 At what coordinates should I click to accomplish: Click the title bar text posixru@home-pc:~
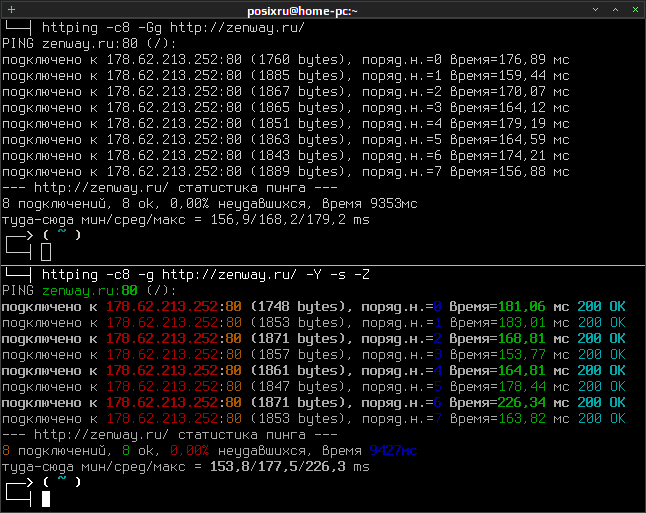point(302,11)
